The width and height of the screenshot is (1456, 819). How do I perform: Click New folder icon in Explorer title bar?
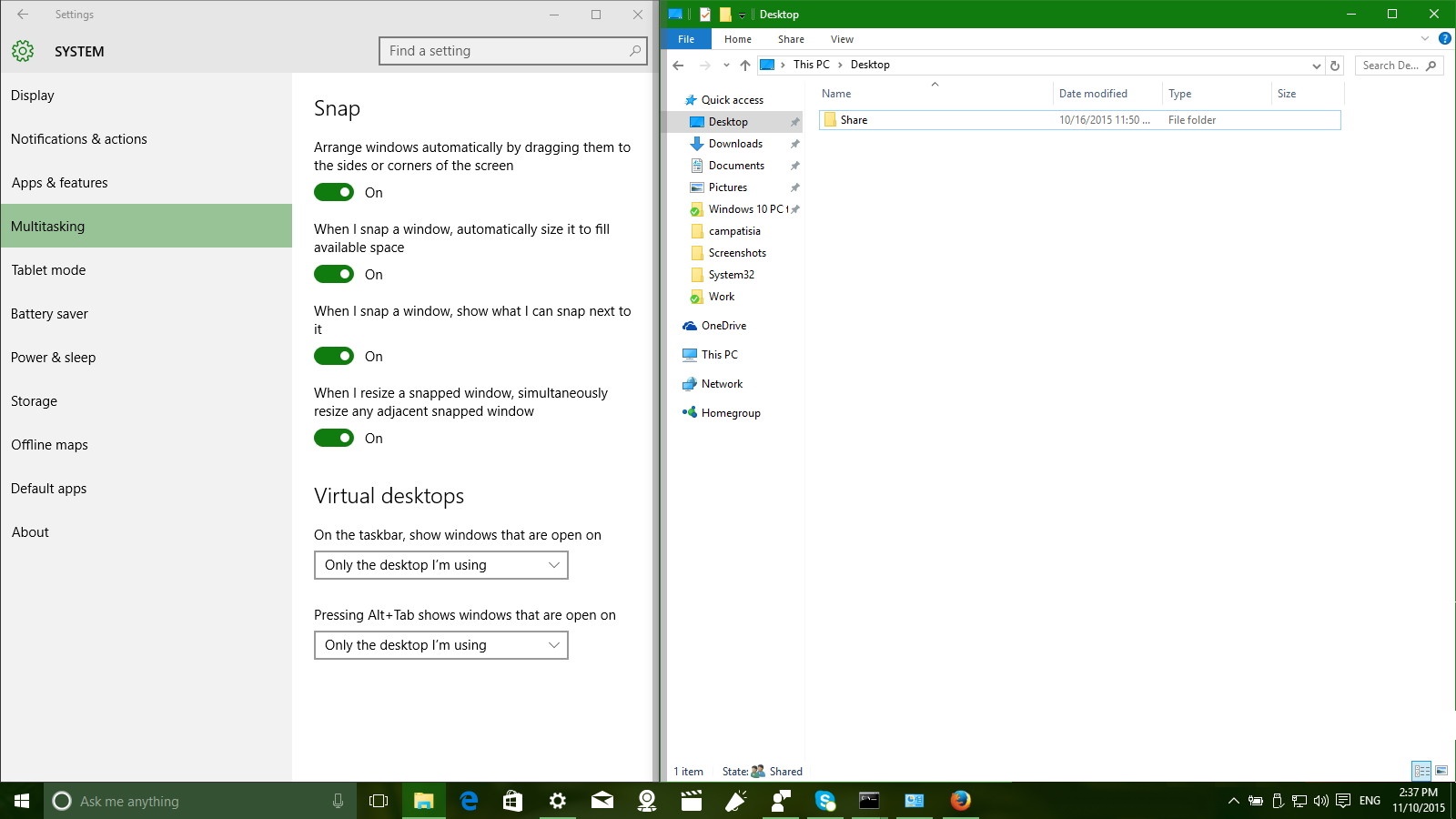pos(725,14)
